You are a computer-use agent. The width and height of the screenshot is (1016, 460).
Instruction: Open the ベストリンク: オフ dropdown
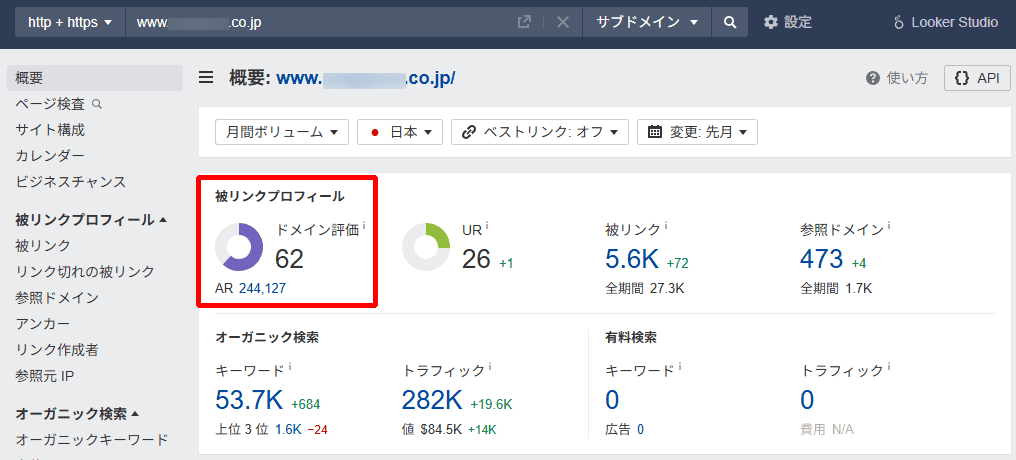click(540, 132)
